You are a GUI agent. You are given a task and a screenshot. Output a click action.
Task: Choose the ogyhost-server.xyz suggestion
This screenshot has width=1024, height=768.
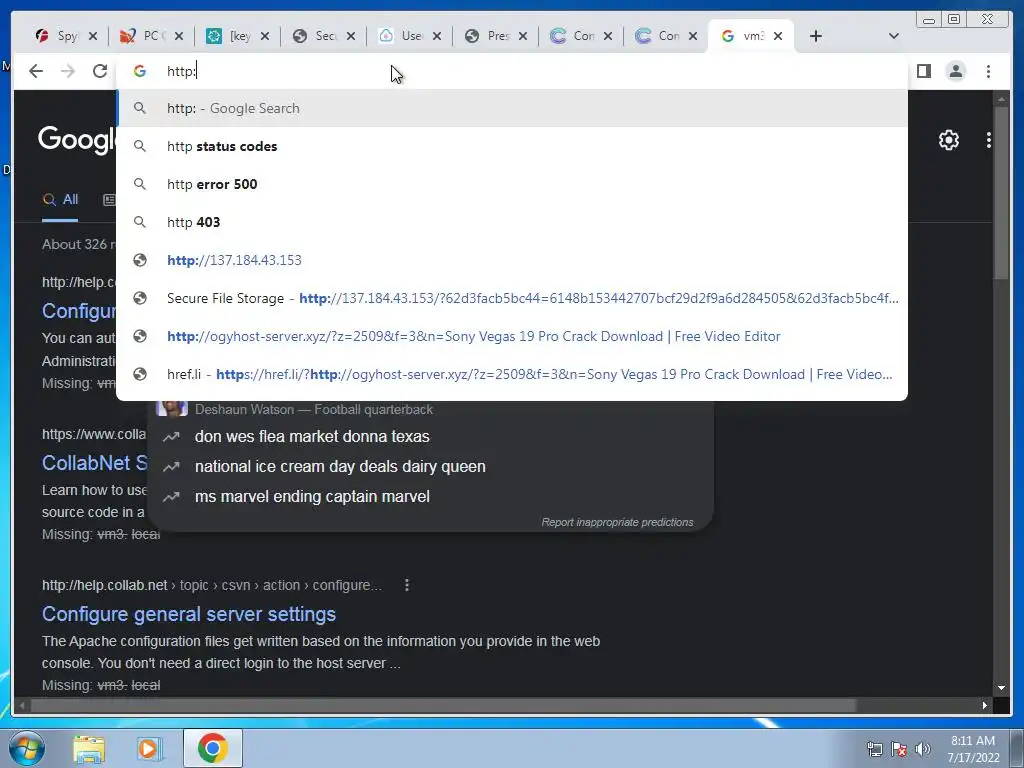click(511, 336)
